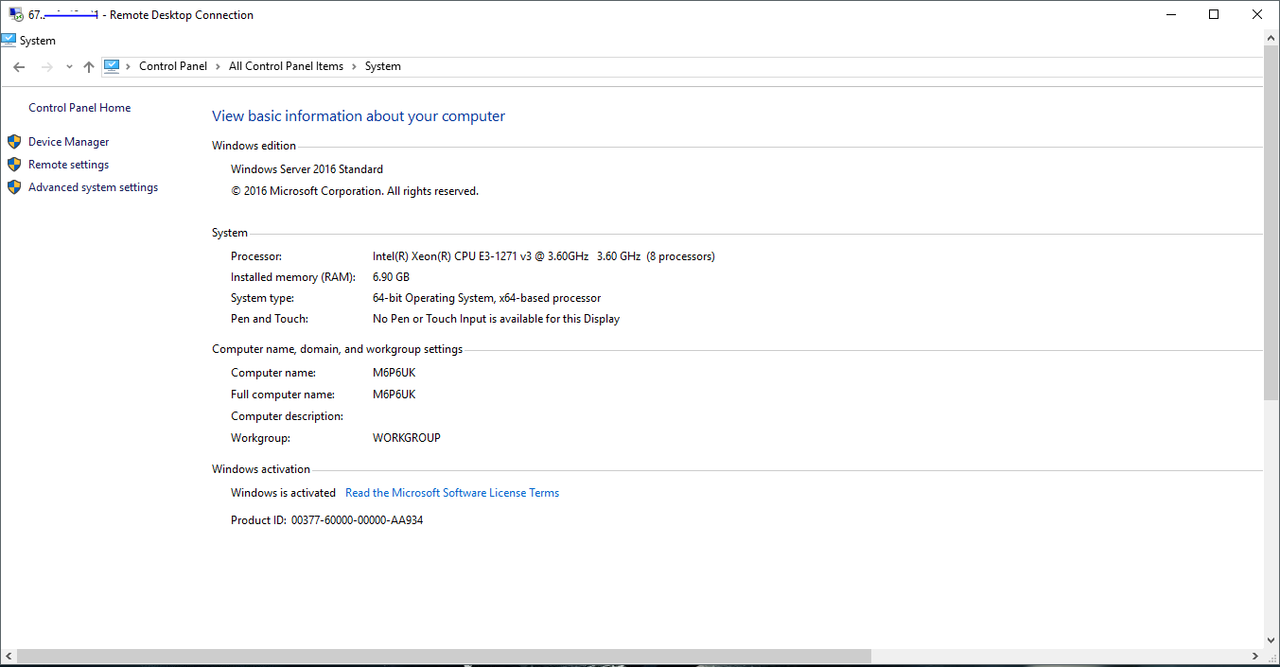Read the Microsoft Software License Terms
Image resolution: width=1280 pixels, height=667 pixels.
click(452, 493)
